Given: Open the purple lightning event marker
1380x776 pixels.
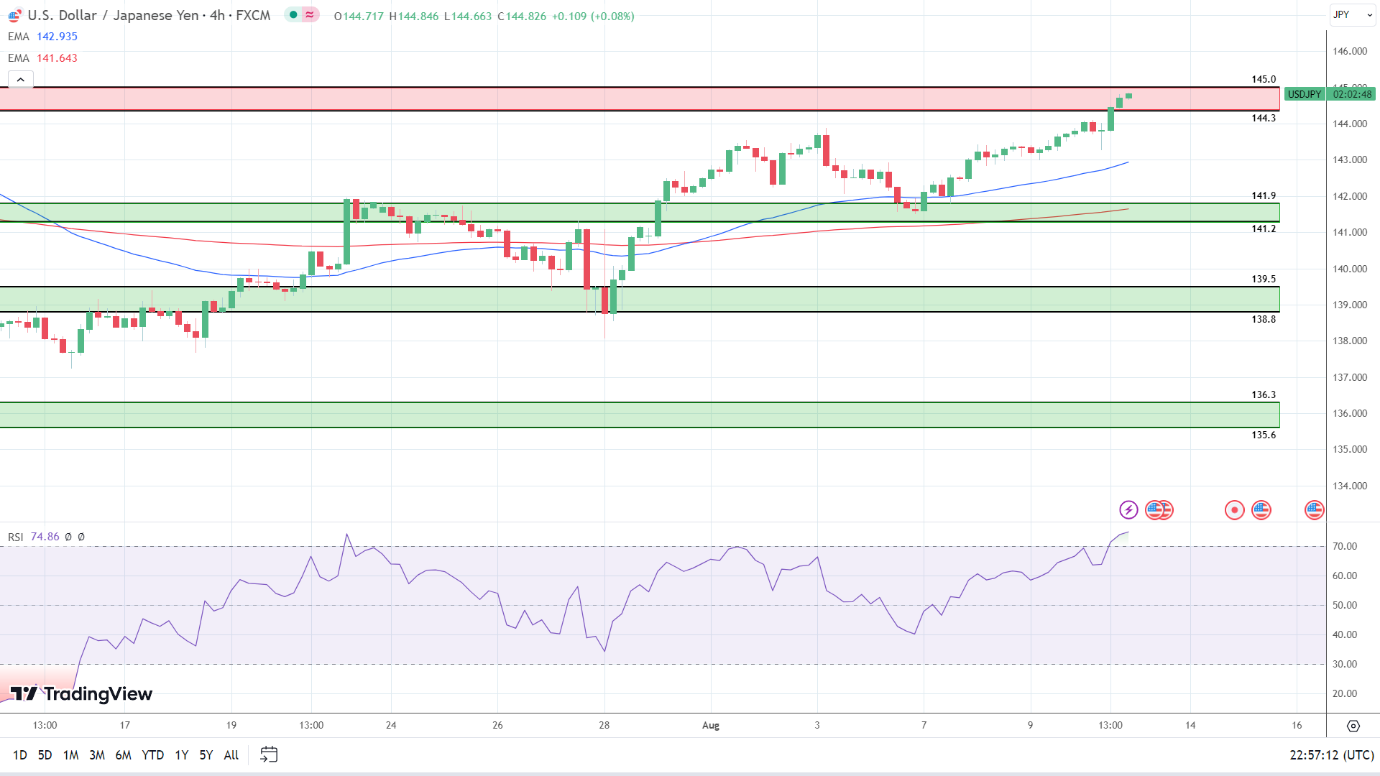Looking at the screenshot, I should click(x=1128, y=510).
